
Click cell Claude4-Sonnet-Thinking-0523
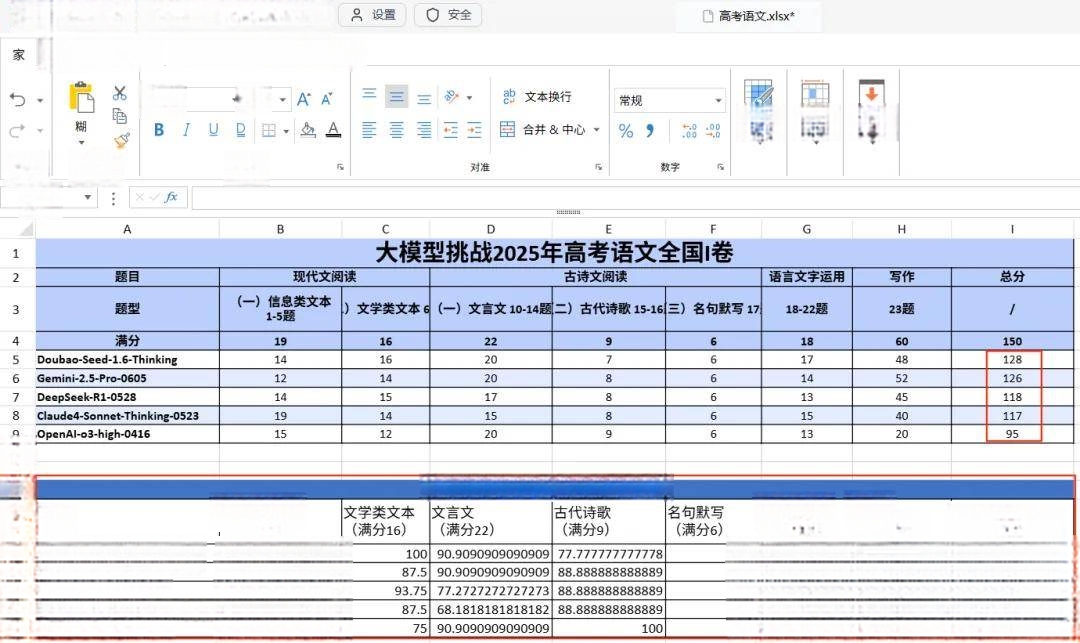[127, 416]
